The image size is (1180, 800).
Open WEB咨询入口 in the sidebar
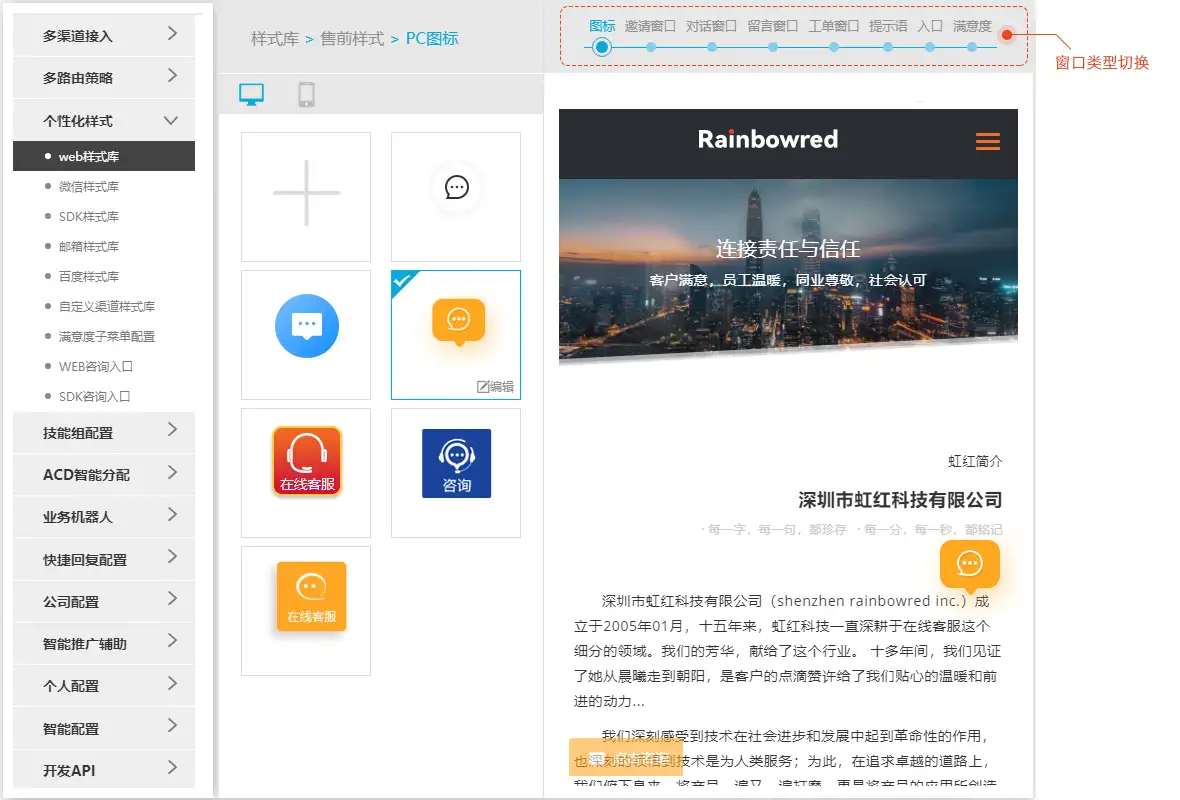[96, 367]
